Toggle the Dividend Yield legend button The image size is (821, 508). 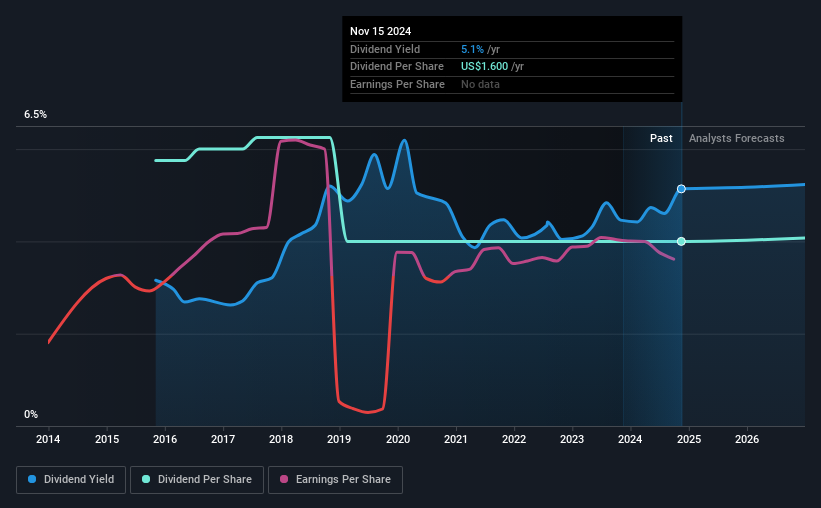(x=71, y=480)
